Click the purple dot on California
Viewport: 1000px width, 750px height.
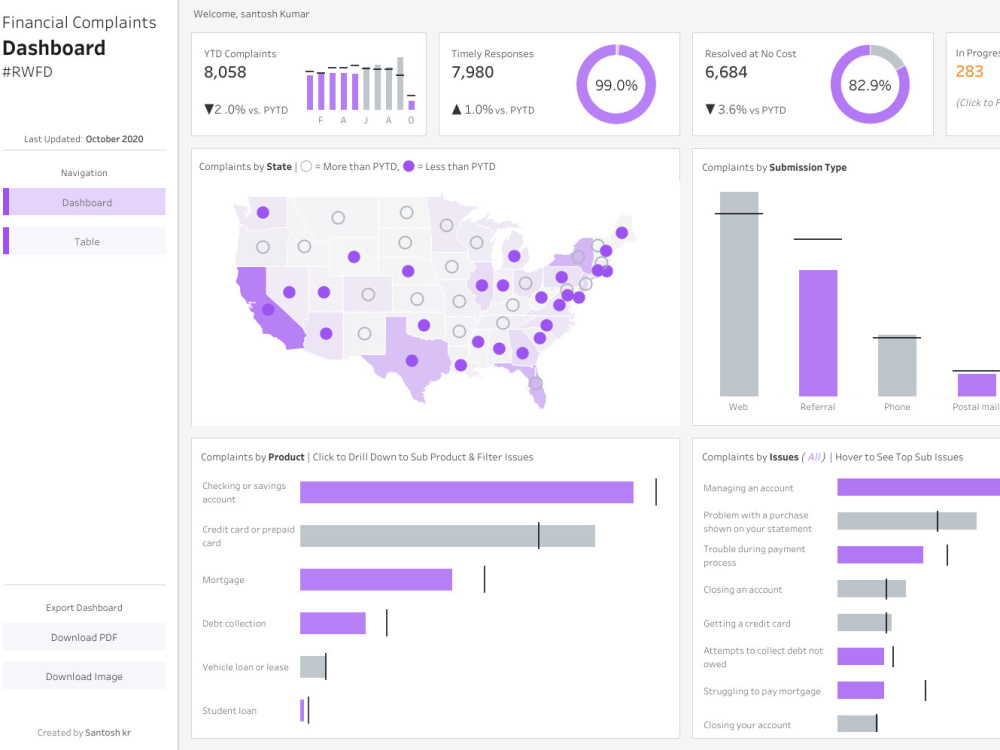pyautogui.click(x=267, y=309)
